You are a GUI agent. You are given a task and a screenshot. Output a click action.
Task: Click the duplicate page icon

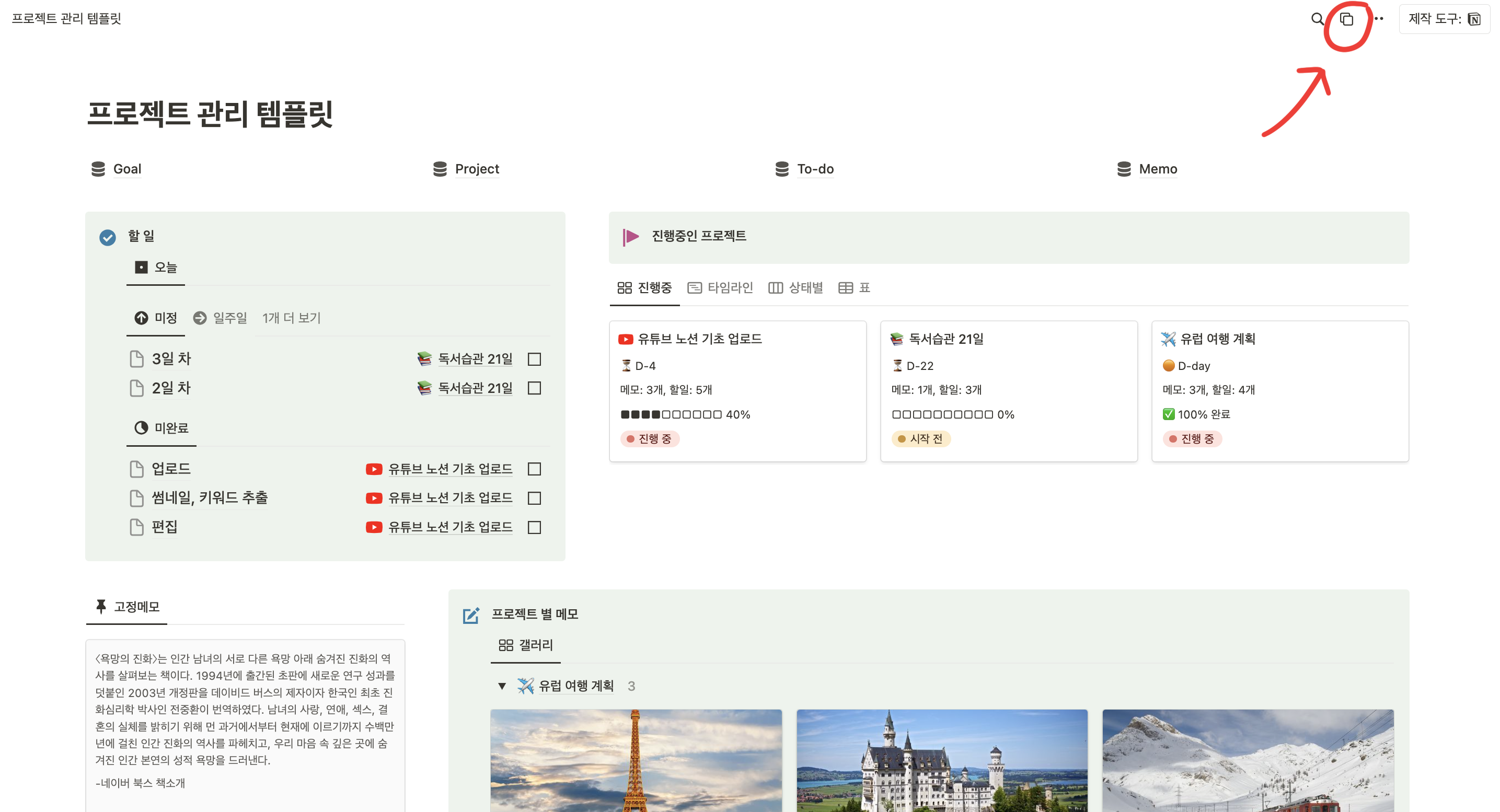pos(1346,19)
